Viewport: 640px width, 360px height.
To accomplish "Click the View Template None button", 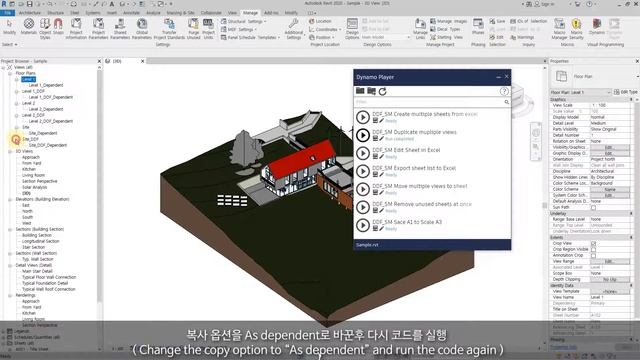I will 610,291.
